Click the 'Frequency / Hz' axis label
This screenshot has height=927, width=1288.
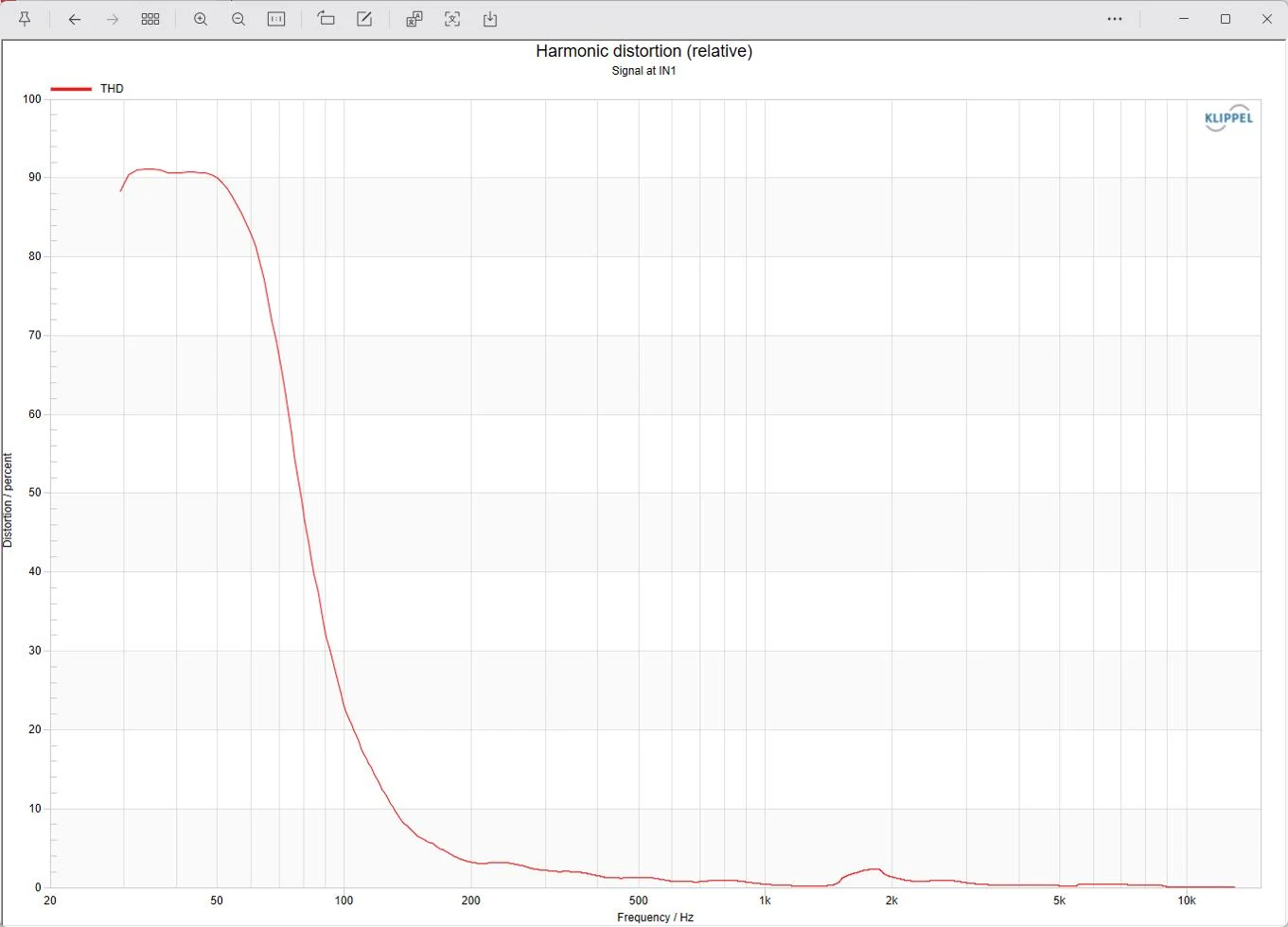655,918
